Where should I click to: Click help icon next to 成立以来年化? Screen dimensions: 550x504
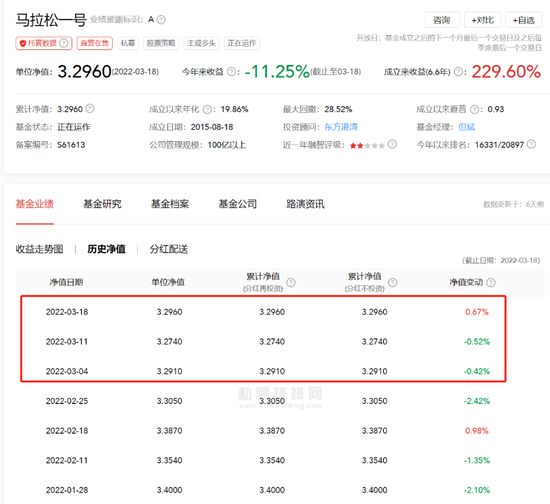pos(208,109)
